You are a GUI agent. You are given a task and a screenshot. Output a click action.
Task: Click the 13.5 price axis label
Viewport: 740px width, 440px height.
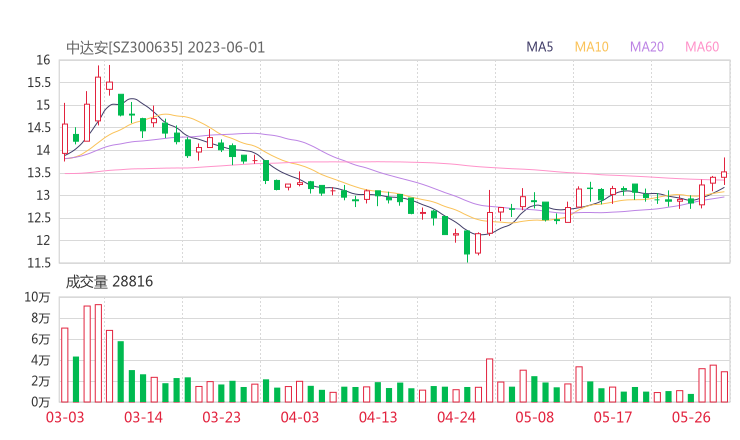tap(39, 173)
